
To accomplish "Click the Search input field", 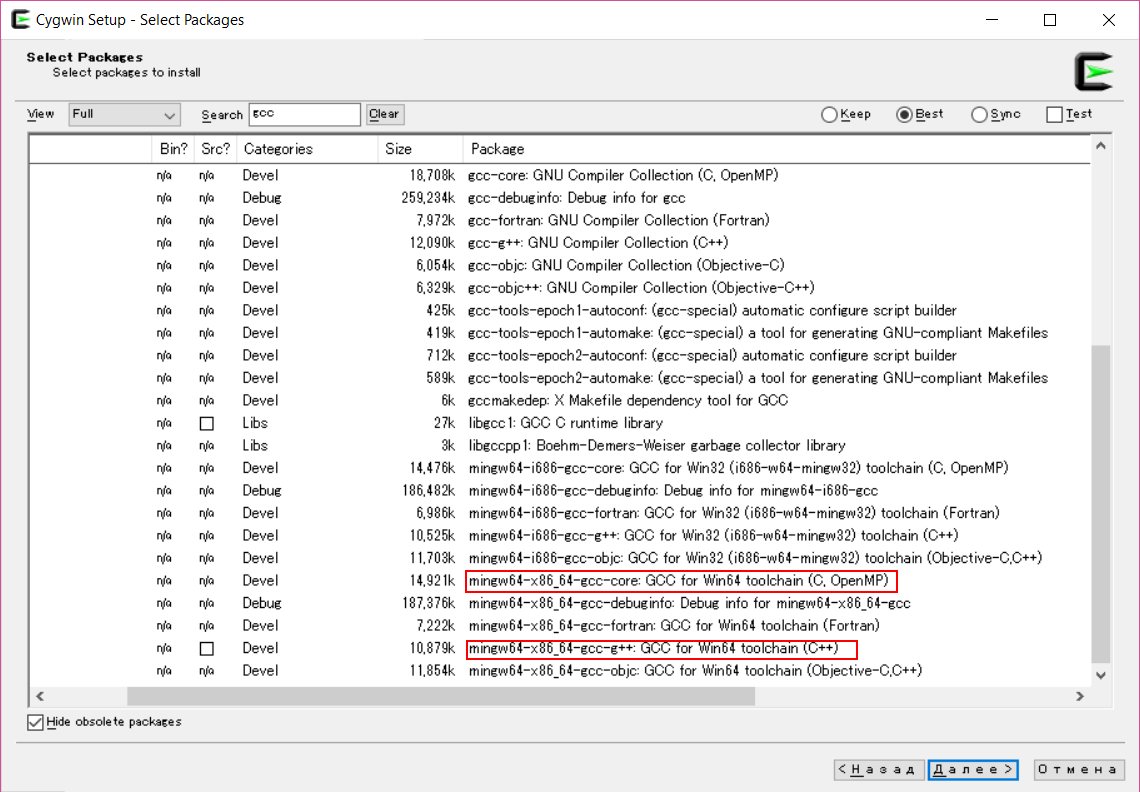I will 304,115.
